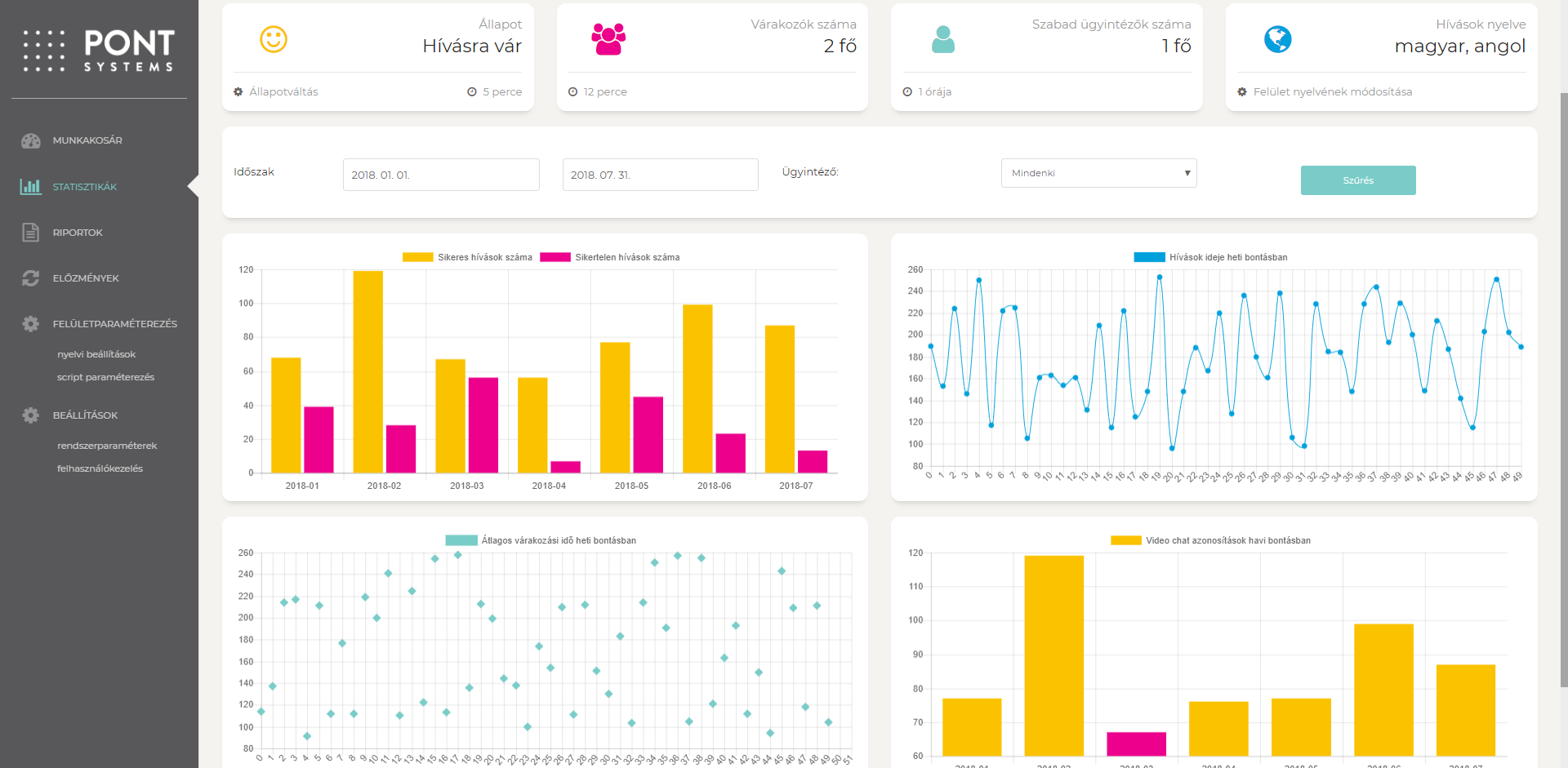Open the start date field 2018. 01. 01.
The height and width of the screenshot is (768, 1568).
(x=441, y=175)
